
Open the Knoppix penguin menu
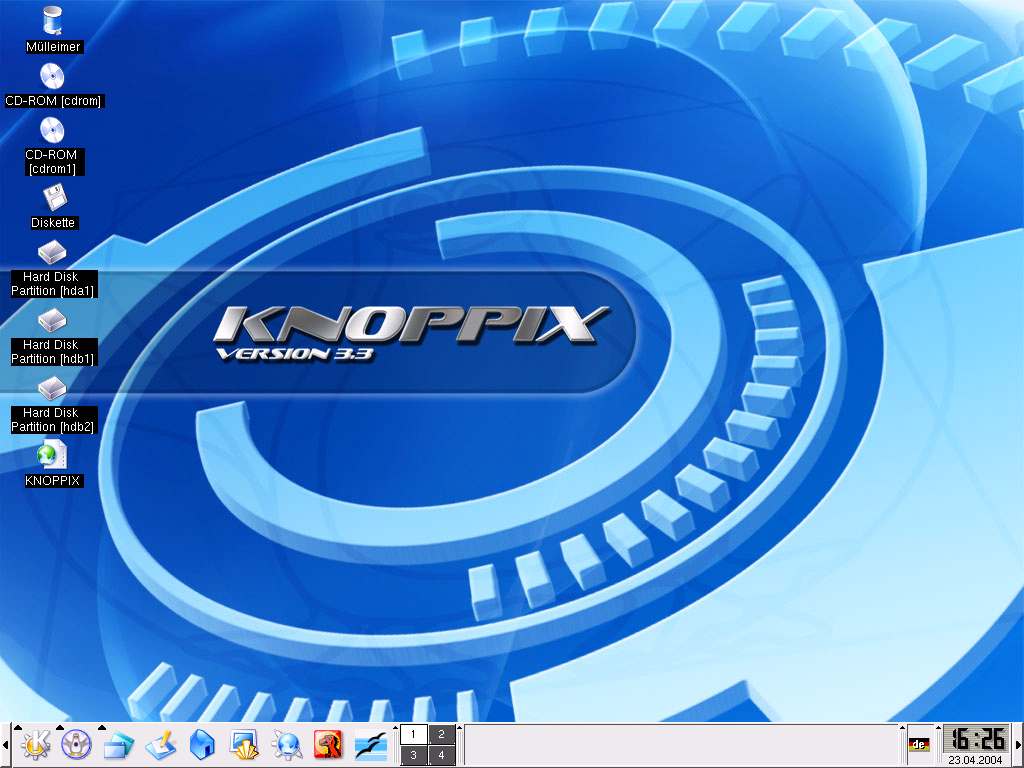tap(76, 744)
